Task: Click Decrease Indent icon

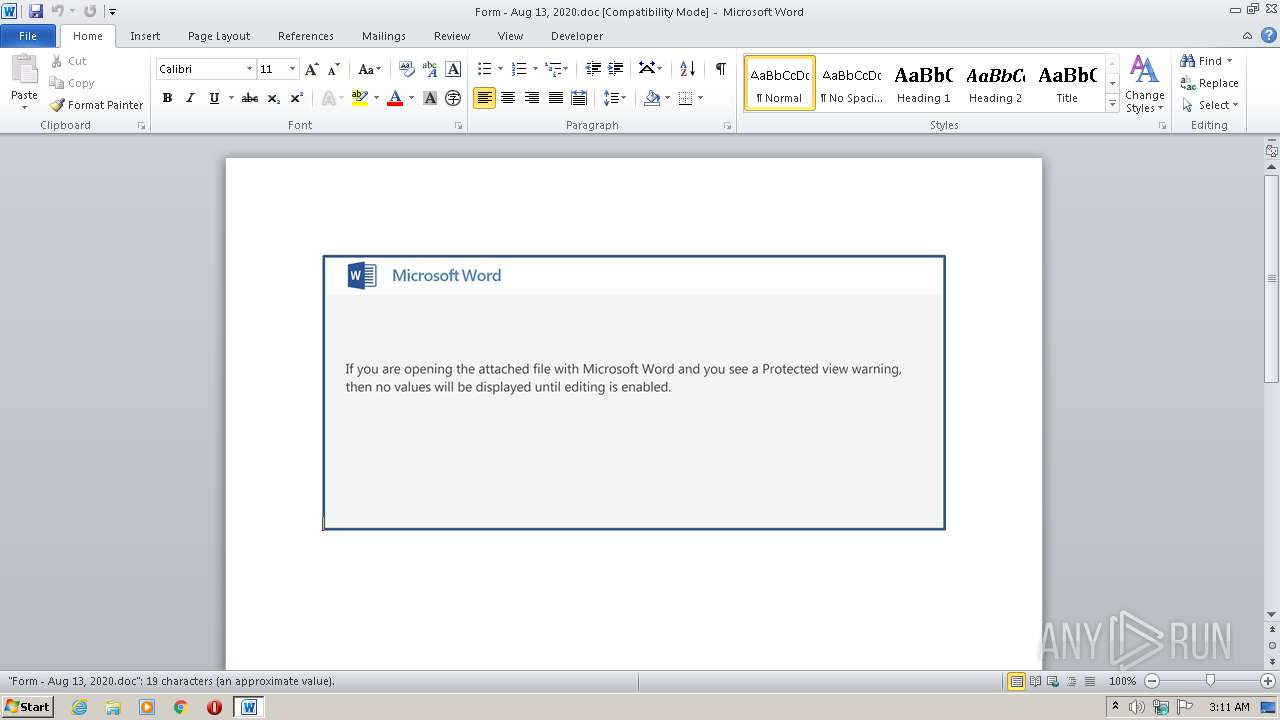Action: (x=593, y=69)
